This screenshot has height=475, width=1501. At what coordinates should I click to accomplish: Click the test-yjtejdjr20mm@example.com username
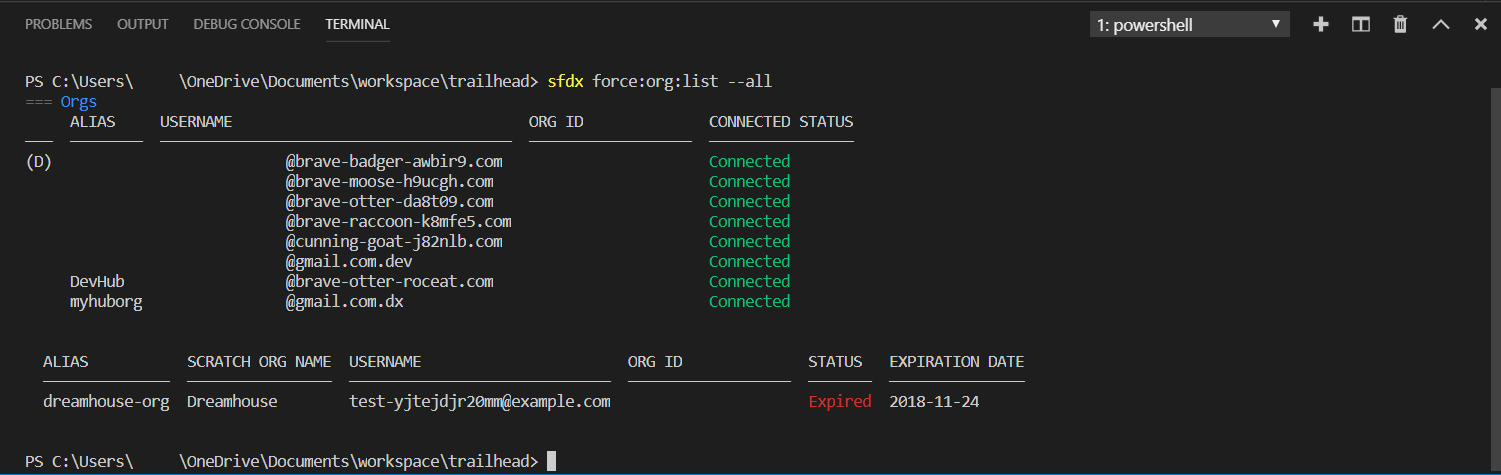tap(479, 401)
